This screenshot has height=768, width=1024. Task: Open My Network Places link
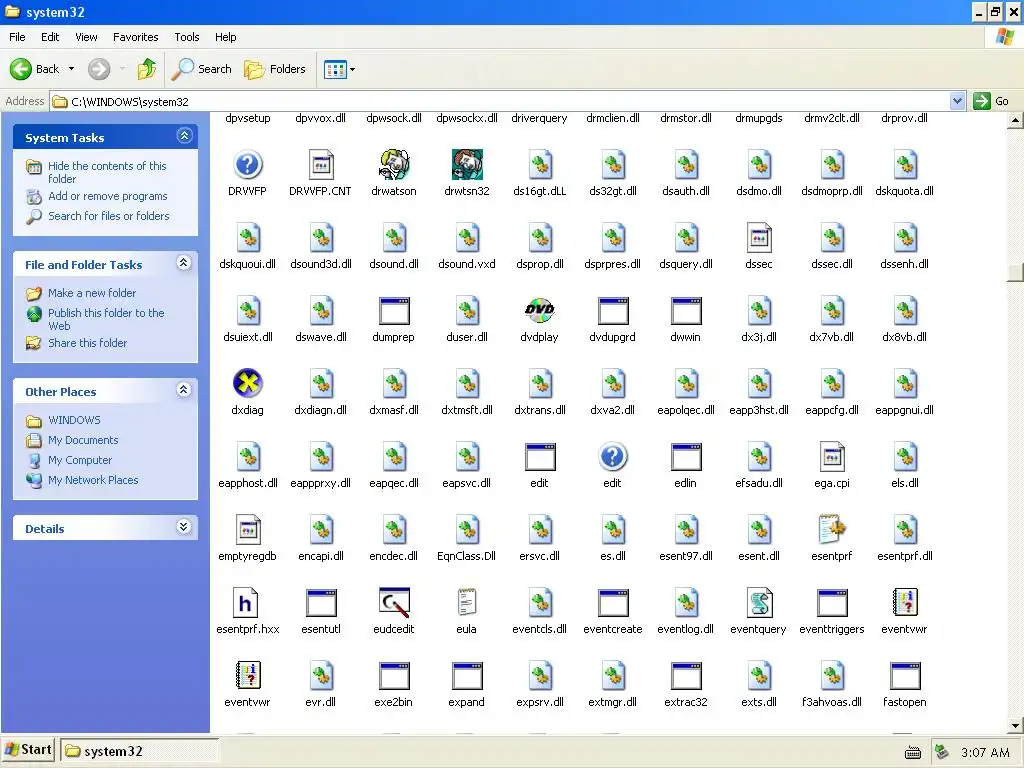coord(93,480)
